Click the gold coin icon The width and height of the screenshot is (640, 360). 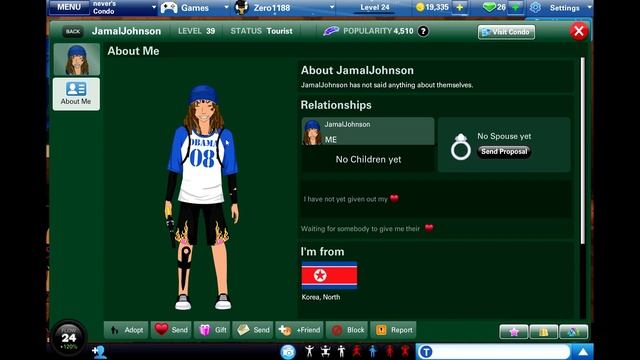[420, 7]
